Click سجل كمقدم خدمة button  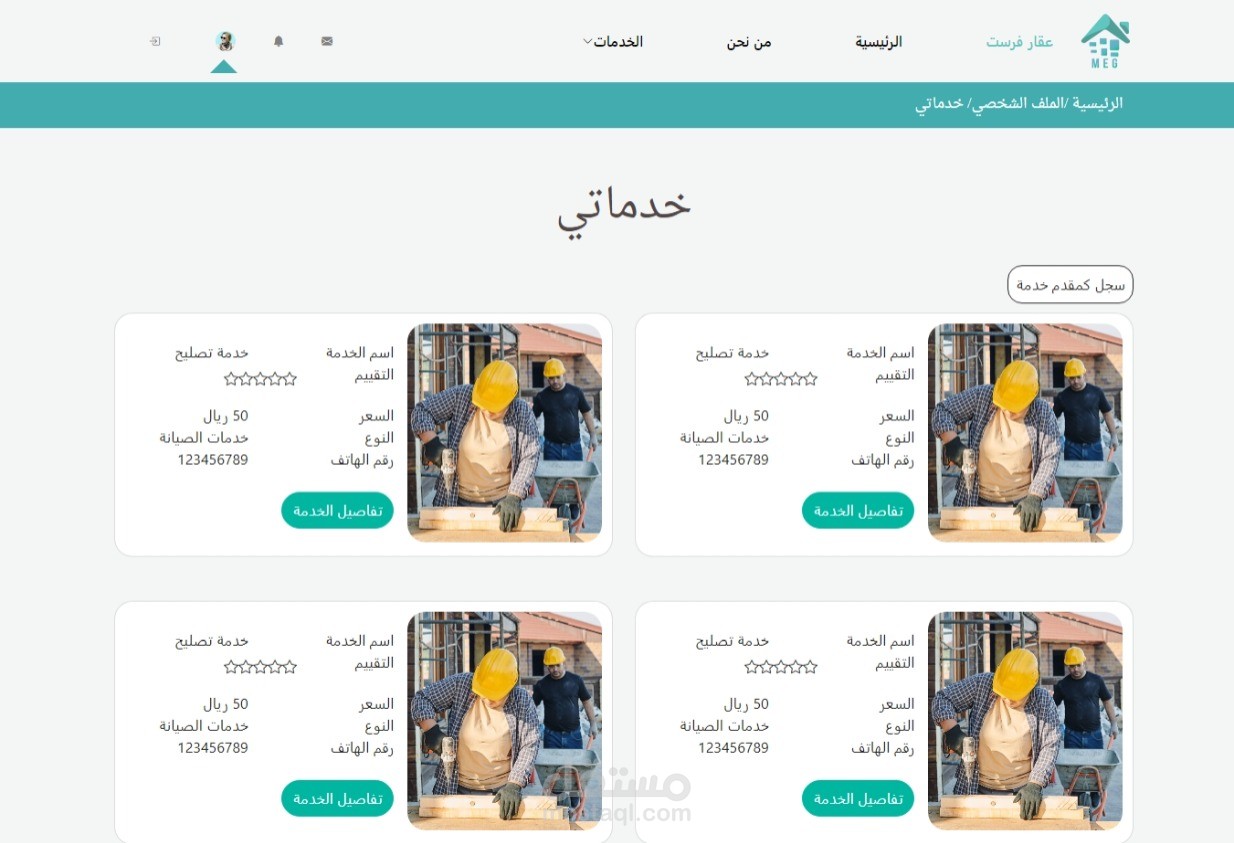[1070, 285]
